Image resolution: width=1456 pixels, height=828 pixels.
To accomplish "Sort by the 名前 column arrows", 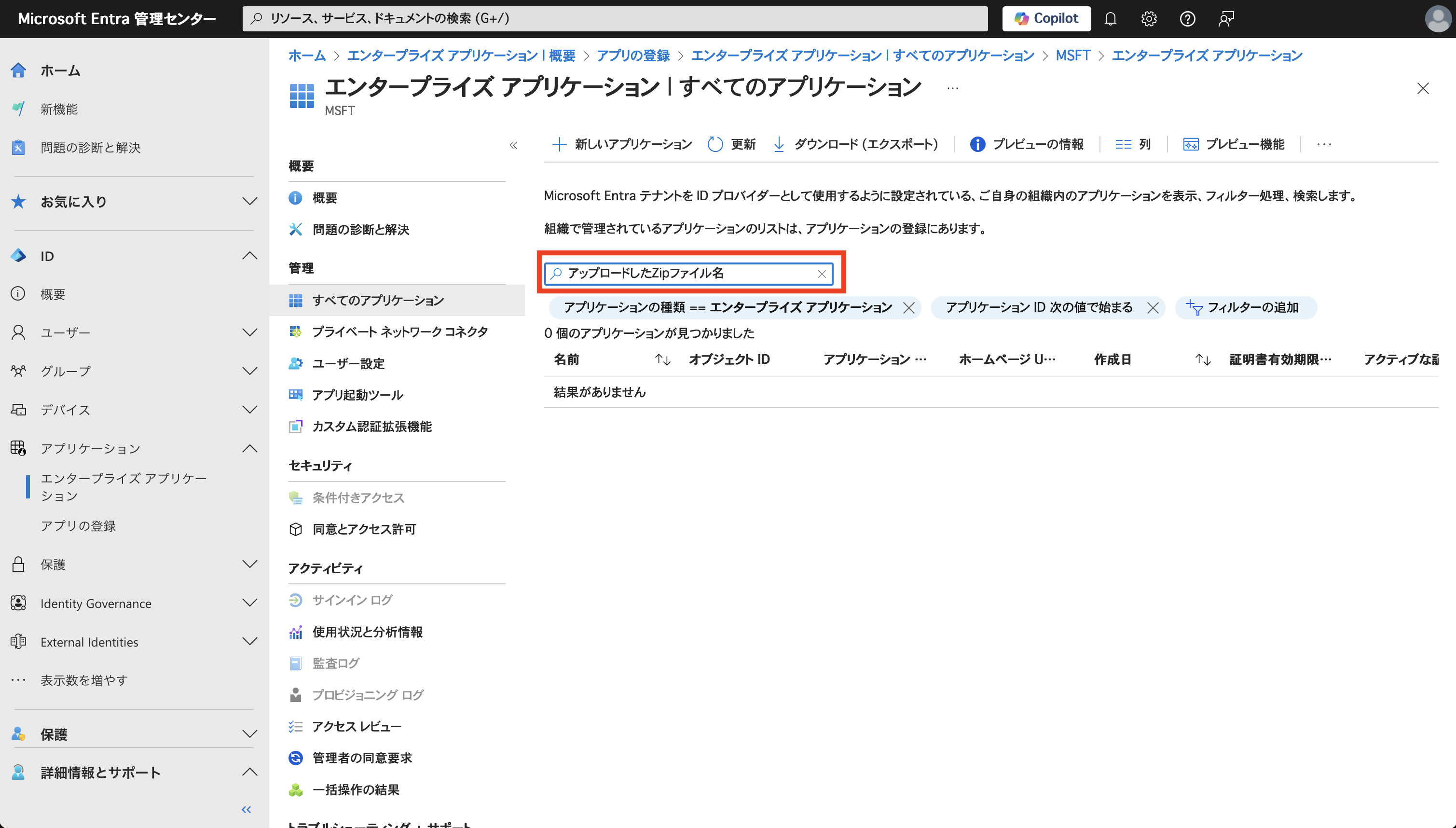I will (x=663, y=359).
